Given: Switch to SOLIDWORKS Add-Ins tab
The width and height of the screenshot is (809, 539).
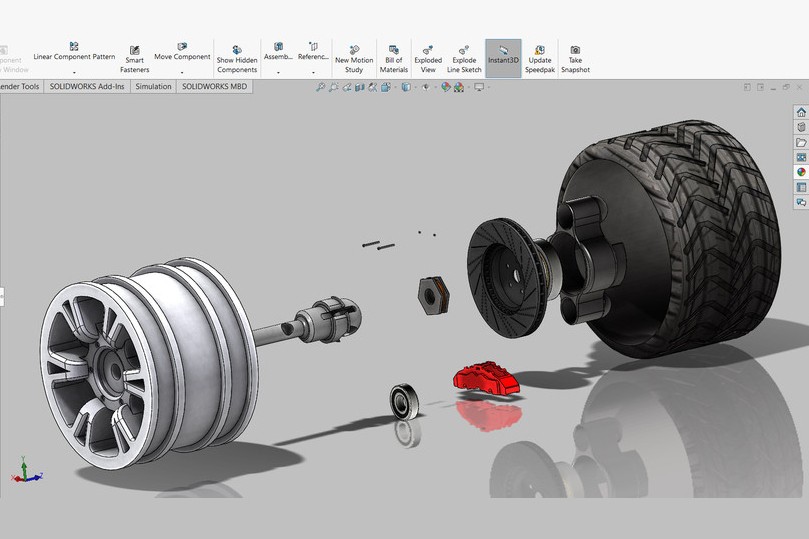Looking at the screenshot, I should click(x=87, y=86).
